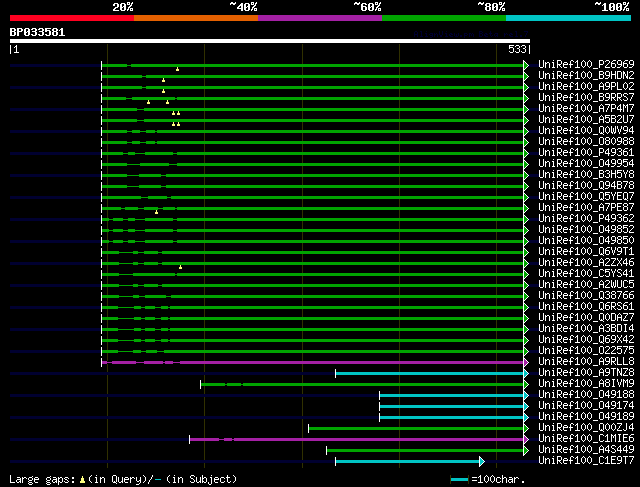Click the white BP033581 query sequence bar
640x487 pixels.
click(270, 41)
